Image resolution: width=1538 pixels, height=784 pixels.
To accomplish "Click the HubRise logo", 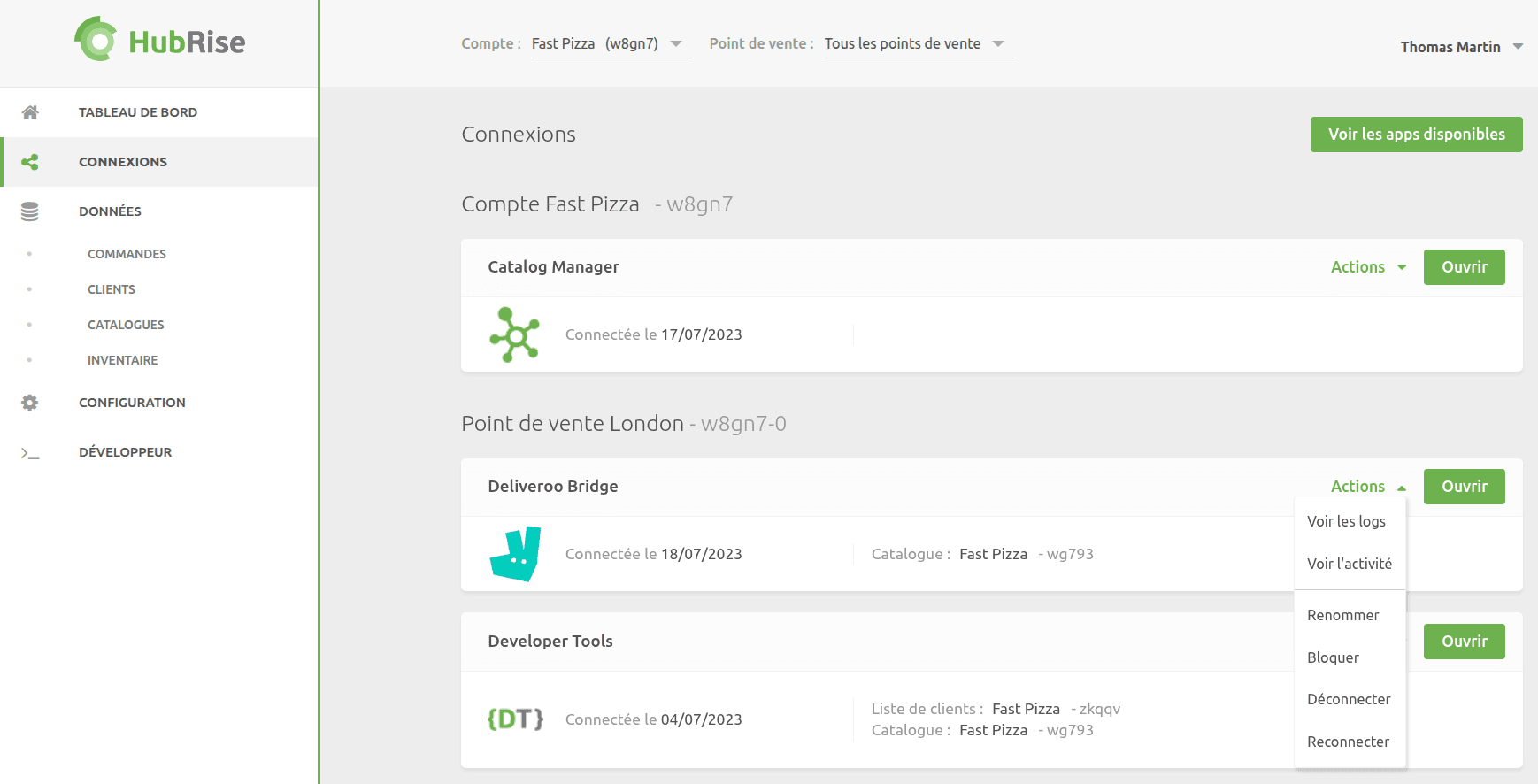I will click(159, 40).
